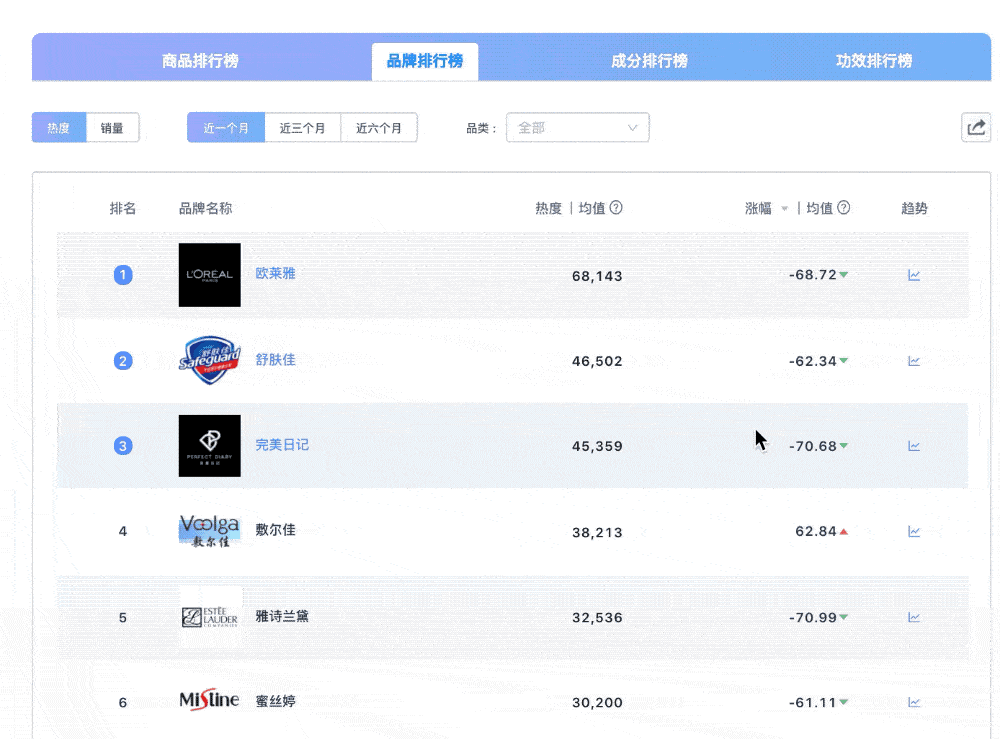
Task: Expand the 品类 dropdown showing 全部
Action: click(578, 128)
